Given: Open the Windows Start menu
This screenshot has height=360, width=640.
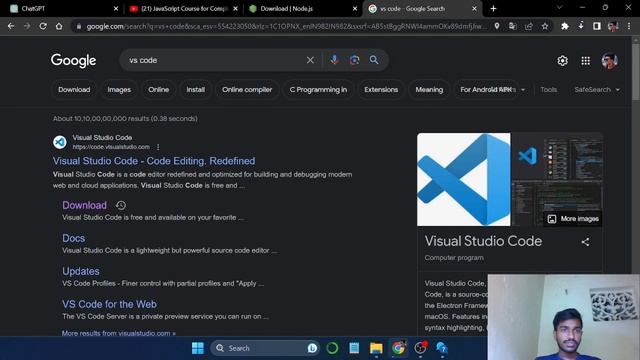Looking at the screenshot, I should point(198,348).
